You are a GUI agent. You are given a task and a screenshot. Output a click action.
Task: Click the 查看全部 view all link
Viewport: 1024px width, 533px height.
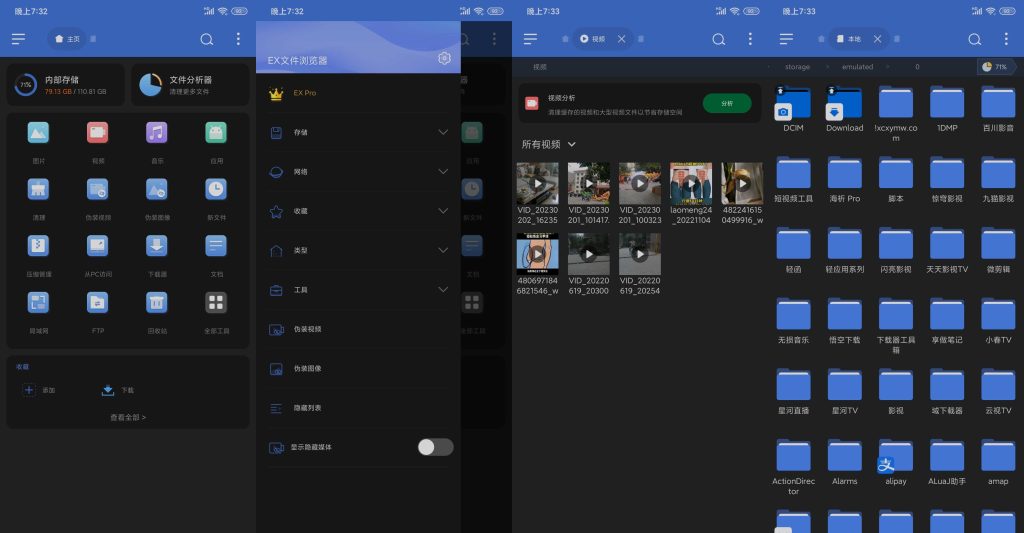(x=128, y=417)
